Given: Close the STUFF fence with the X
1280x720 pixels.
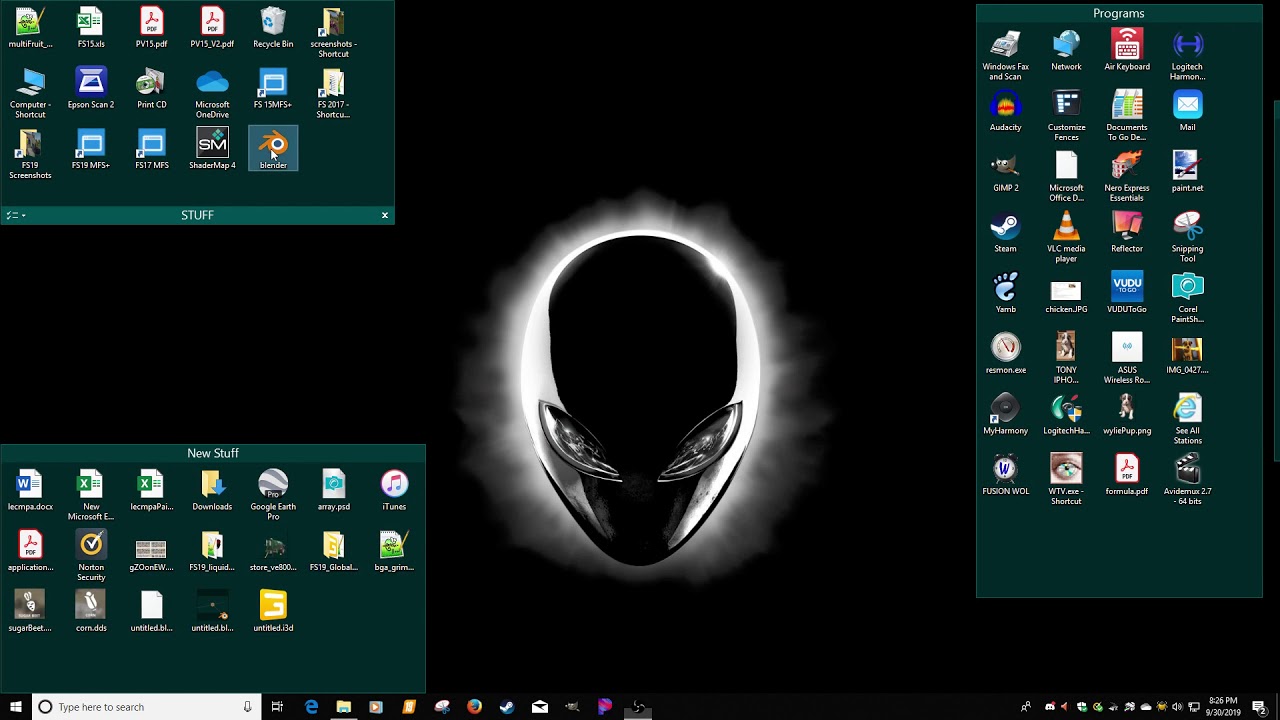Looking at the screenshot, I should (x=385, y=215).
